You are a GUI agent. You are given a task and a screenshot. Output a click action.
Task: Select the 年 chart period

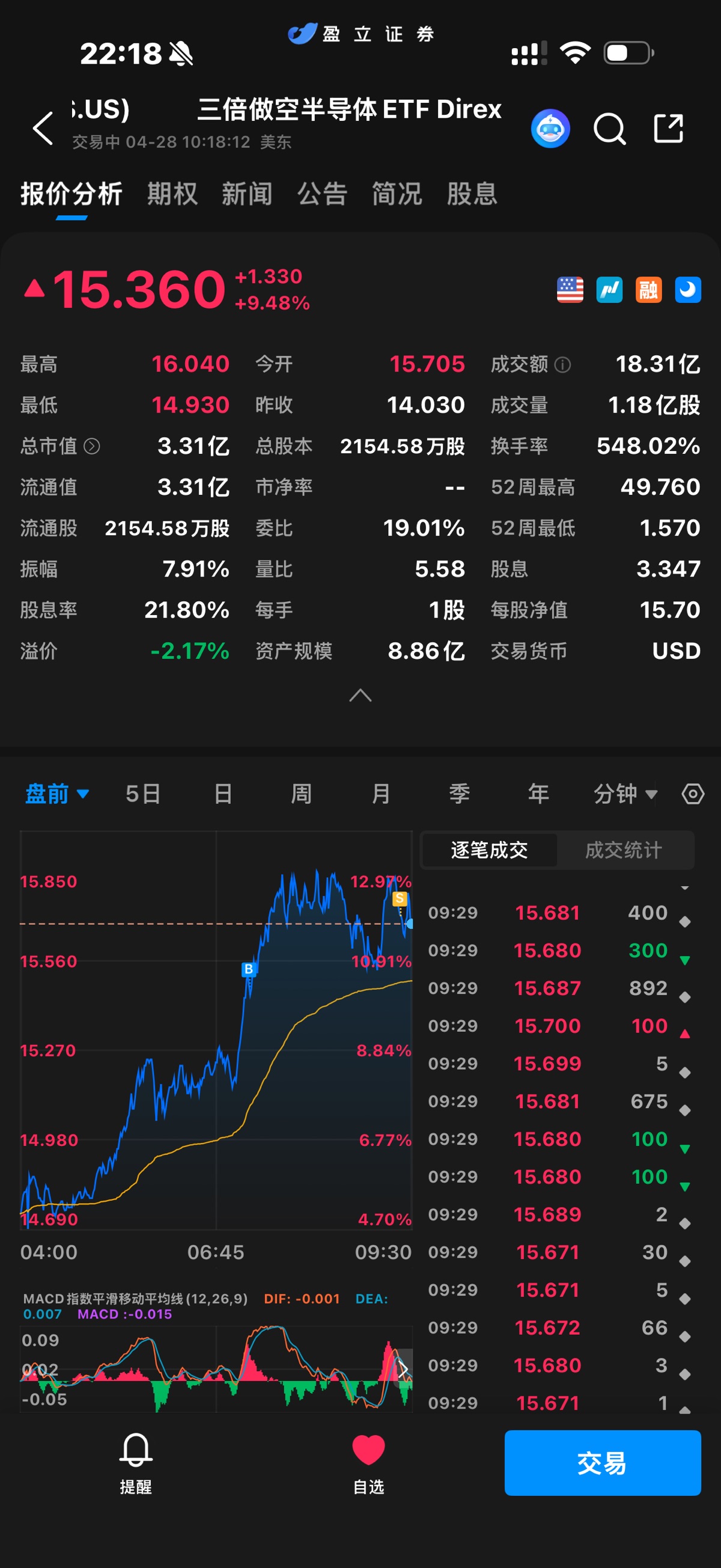[x=538, y=794]
